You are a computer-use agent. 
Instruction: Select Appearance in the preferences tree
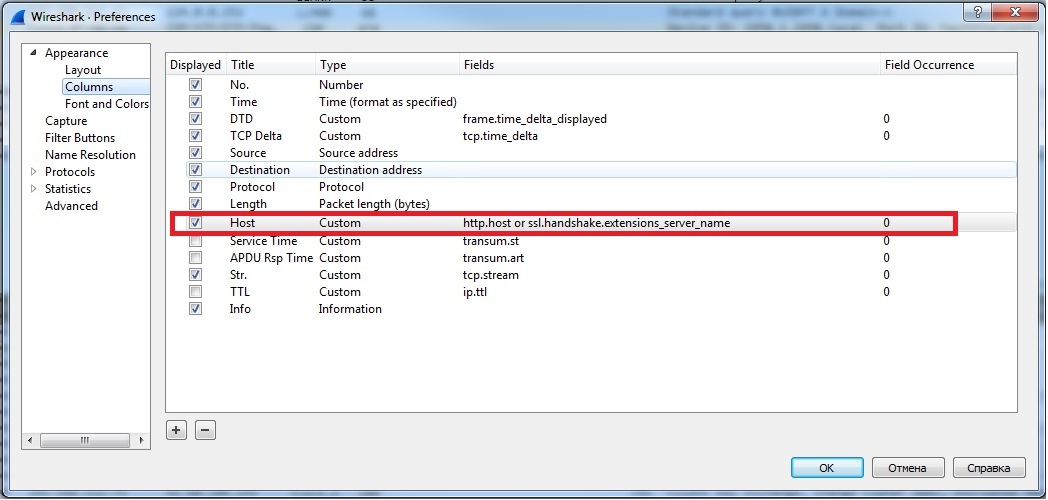76,53
